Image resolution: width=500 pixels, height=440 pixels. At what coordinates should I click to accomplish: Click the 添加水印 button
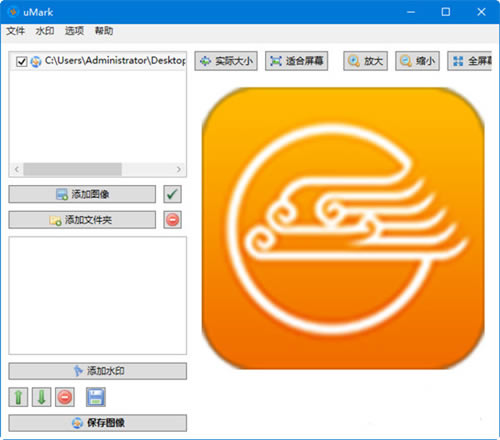coord(98,371)
